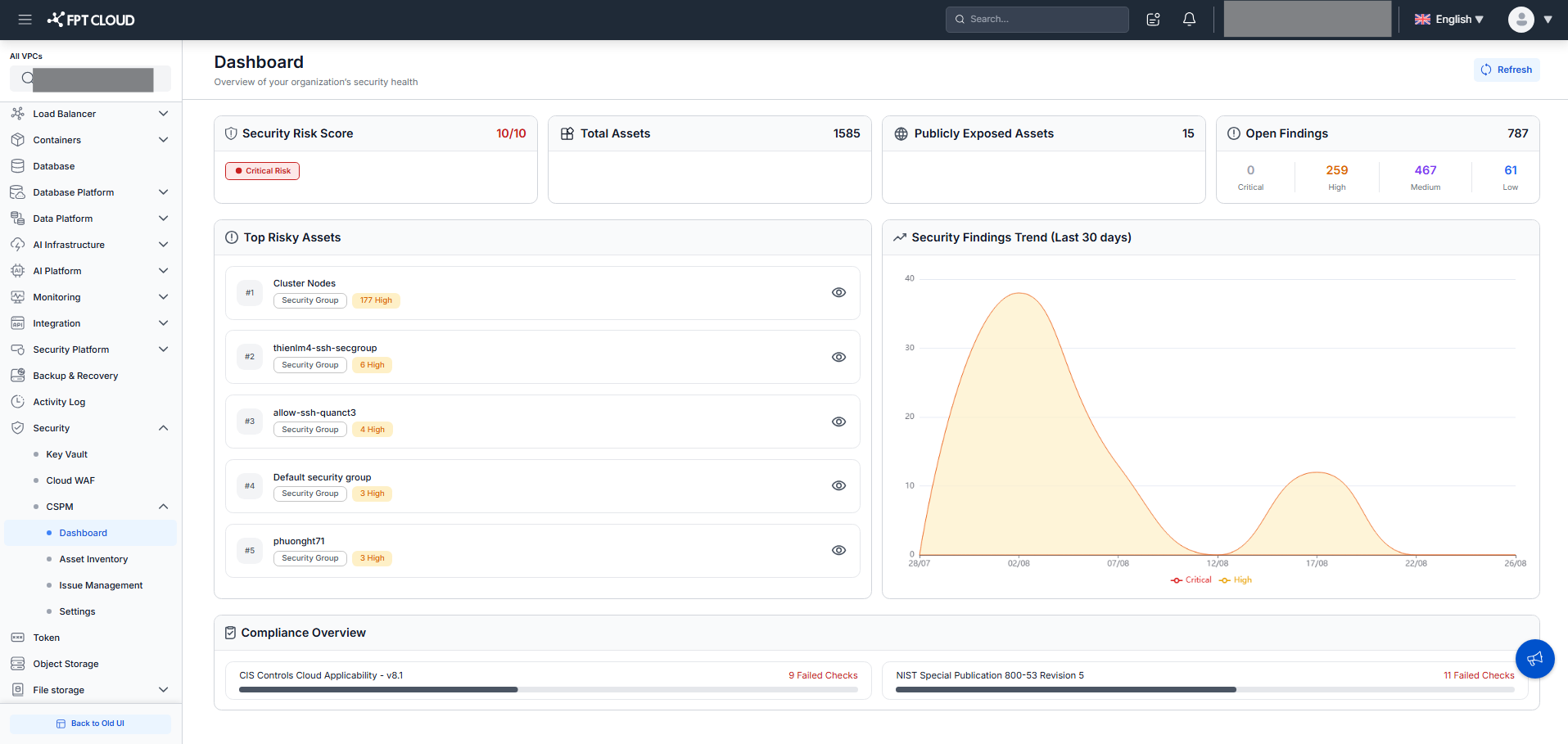
Task: Click the Database sidebar icon
Action: tap(17, 166)
